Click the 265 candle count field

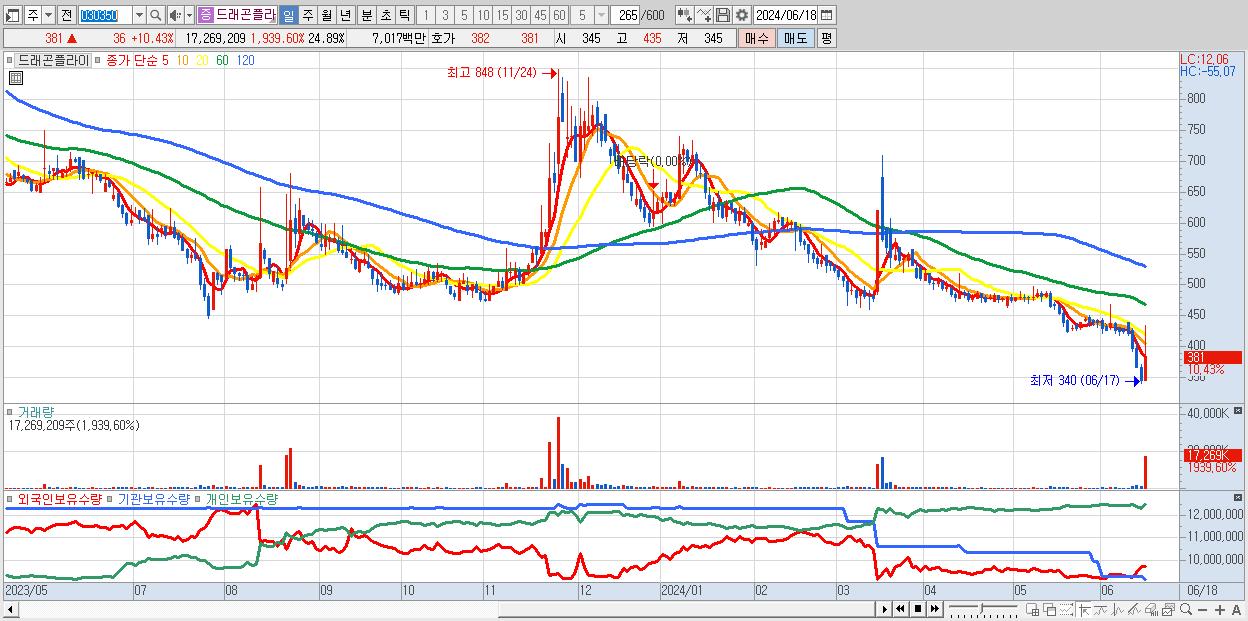click(625, 15)
